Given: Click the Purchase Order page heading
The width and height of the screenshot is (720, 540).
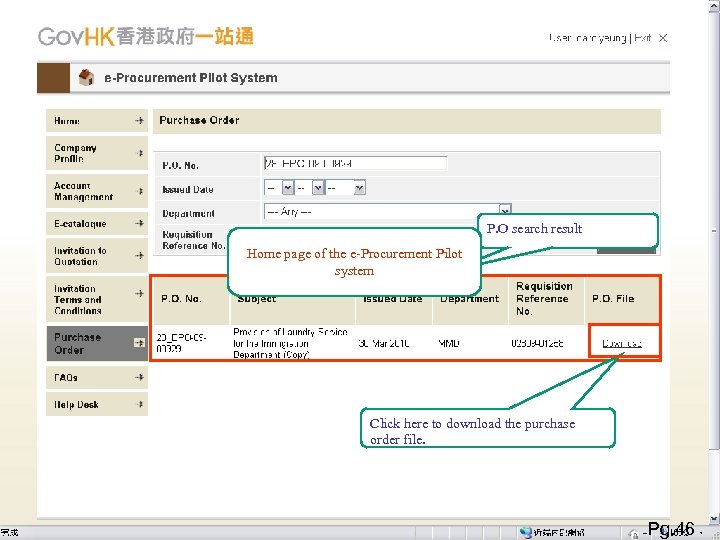Looking at the screenshot, I should pos(199,120).
